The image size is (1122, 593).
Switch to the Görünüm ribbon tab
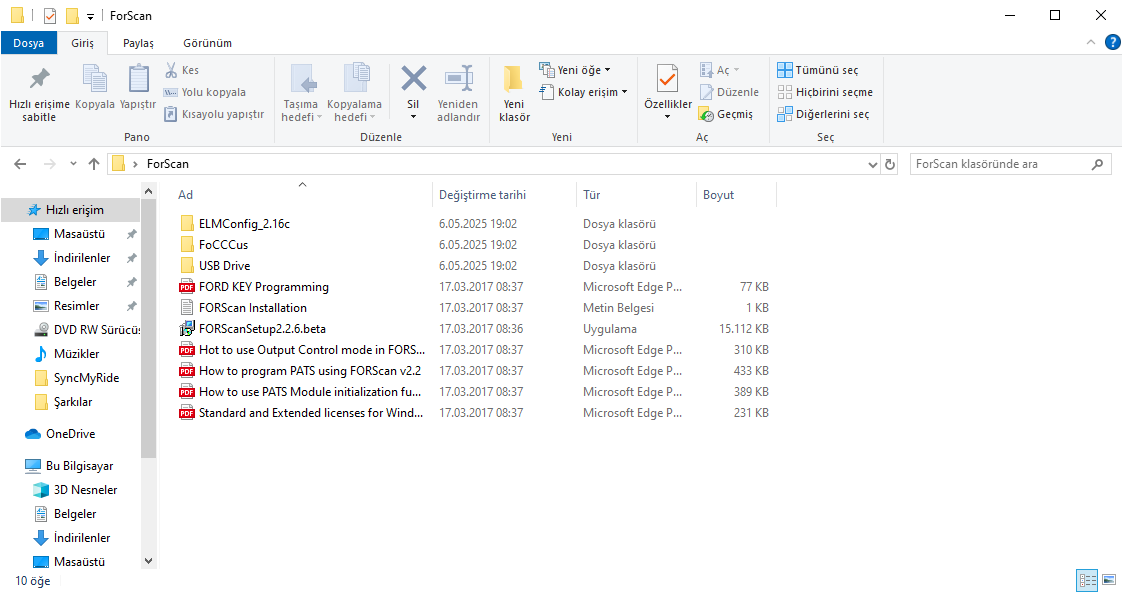click(x=208, y=43)
